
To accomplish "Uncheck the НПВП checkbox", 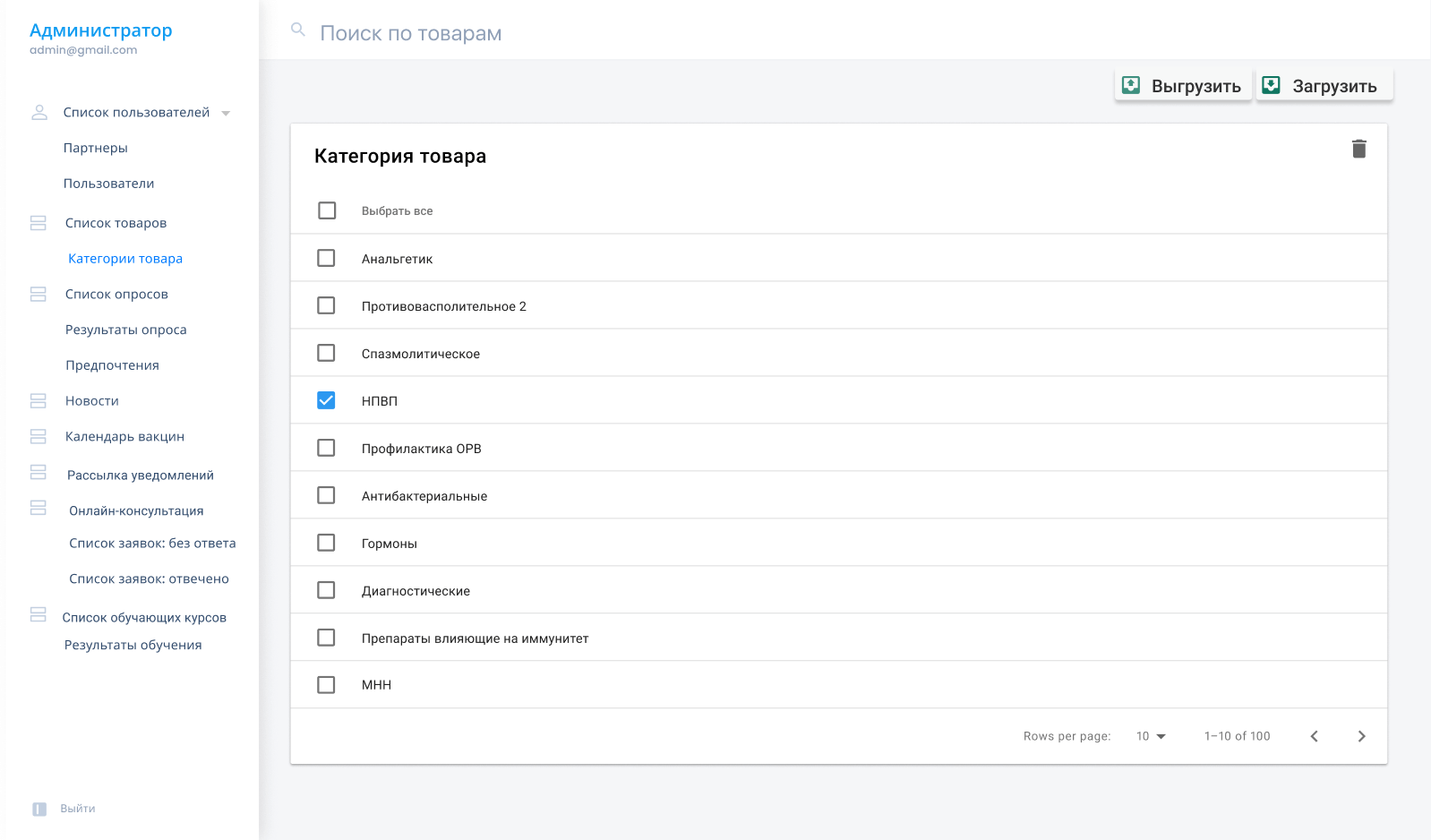I will [326, 400].
